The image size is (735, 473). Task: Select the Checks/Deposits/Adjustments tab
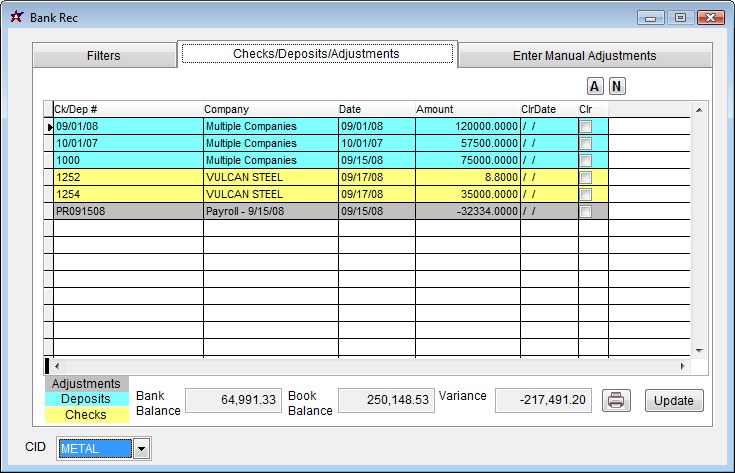pyautogui.click(x=316, y=54)
